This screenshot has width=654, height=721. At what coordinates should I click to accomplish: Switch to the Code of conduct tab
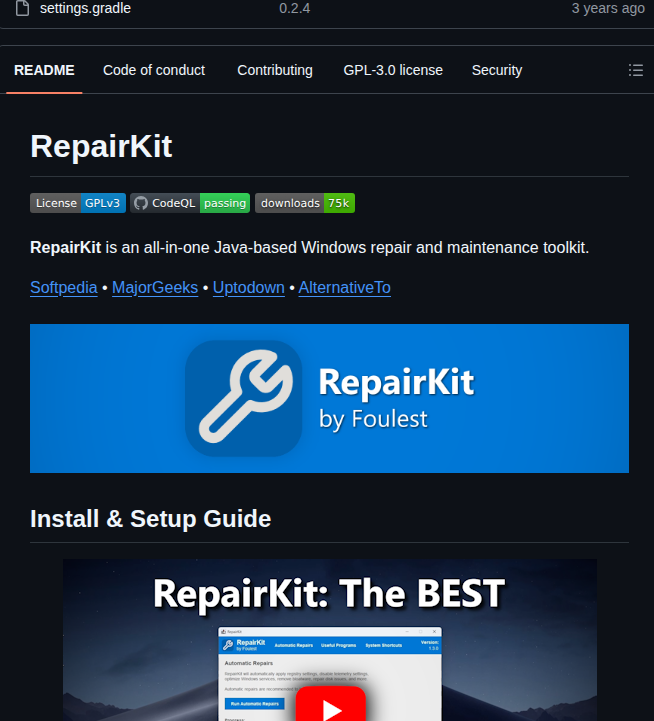(154, 70)
